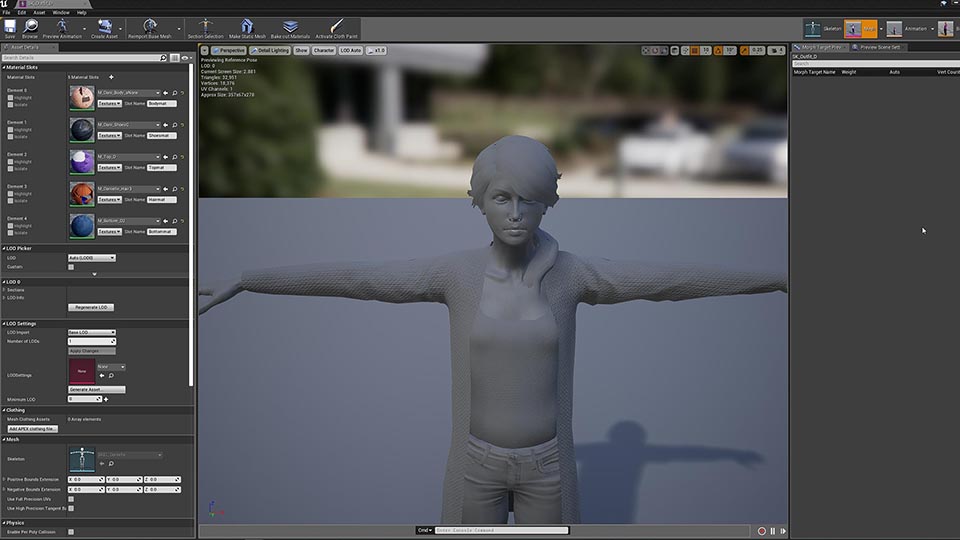Screen dimensions: 960x540
Task: Enable Per Poly Collision checkbox
Action: [71, 532]
